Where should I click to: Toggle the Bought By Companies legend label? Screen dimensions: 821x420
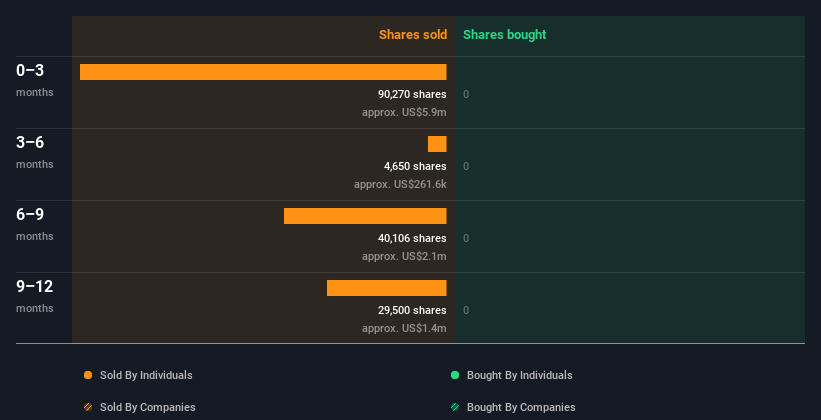[521, 407]
